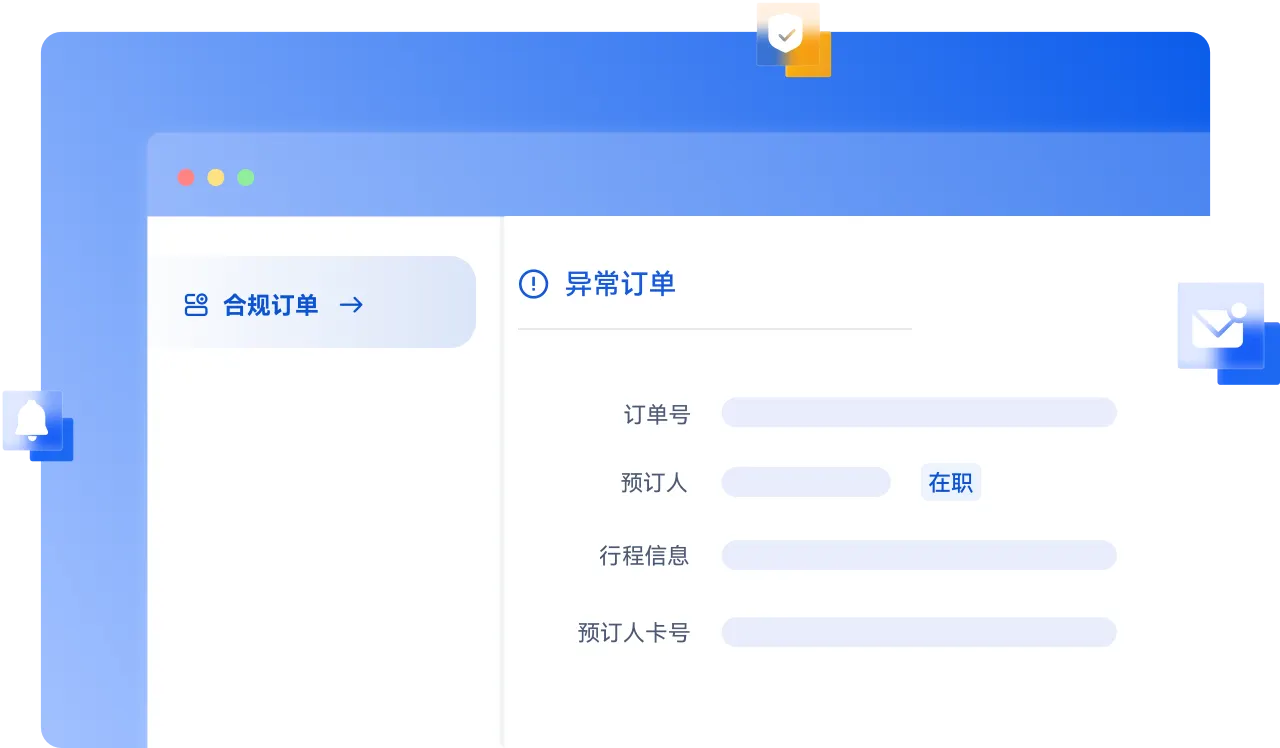This screenshot has width=1280, height=748.
Task: Focus the 行程信息 input field
Action: click(x=918, y=555)
